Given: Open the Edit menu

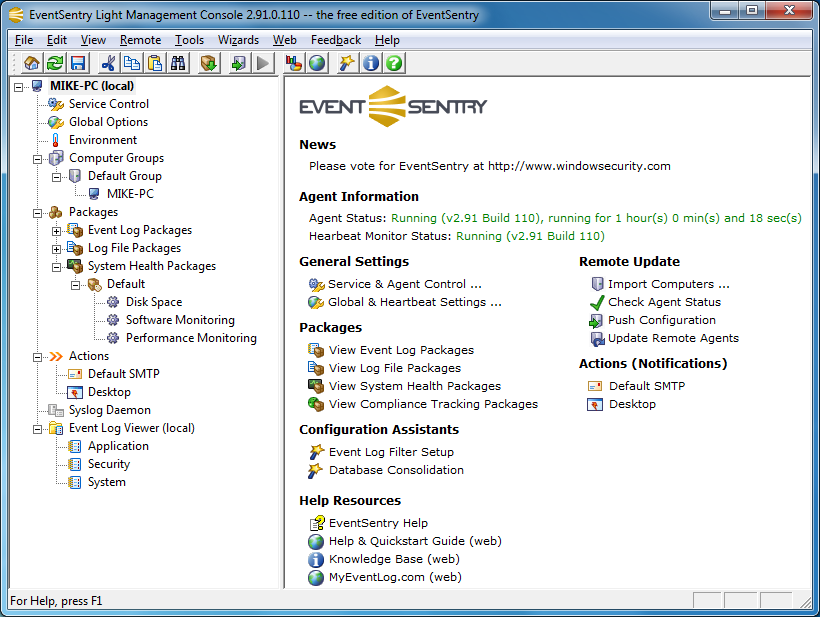Looking at the screenshot, I should coord(56,40).
